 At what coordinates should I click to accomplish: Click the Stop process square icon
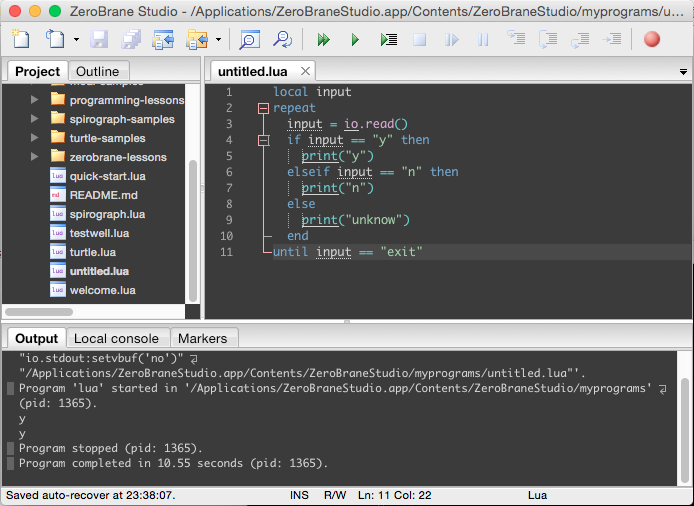[x=420, y=39]
